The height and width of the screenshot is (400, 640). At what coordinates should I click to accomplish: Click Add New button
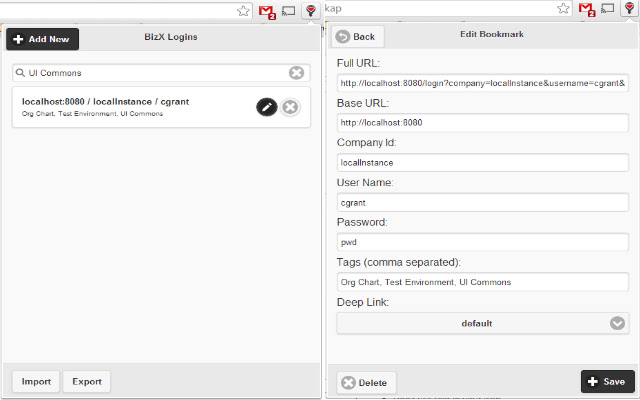(x=42, y=39)
